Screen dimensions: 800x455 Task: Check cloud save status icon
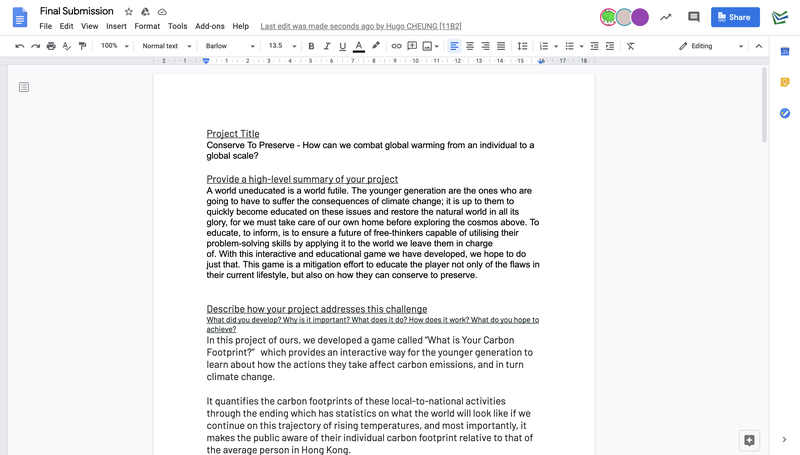162,12
